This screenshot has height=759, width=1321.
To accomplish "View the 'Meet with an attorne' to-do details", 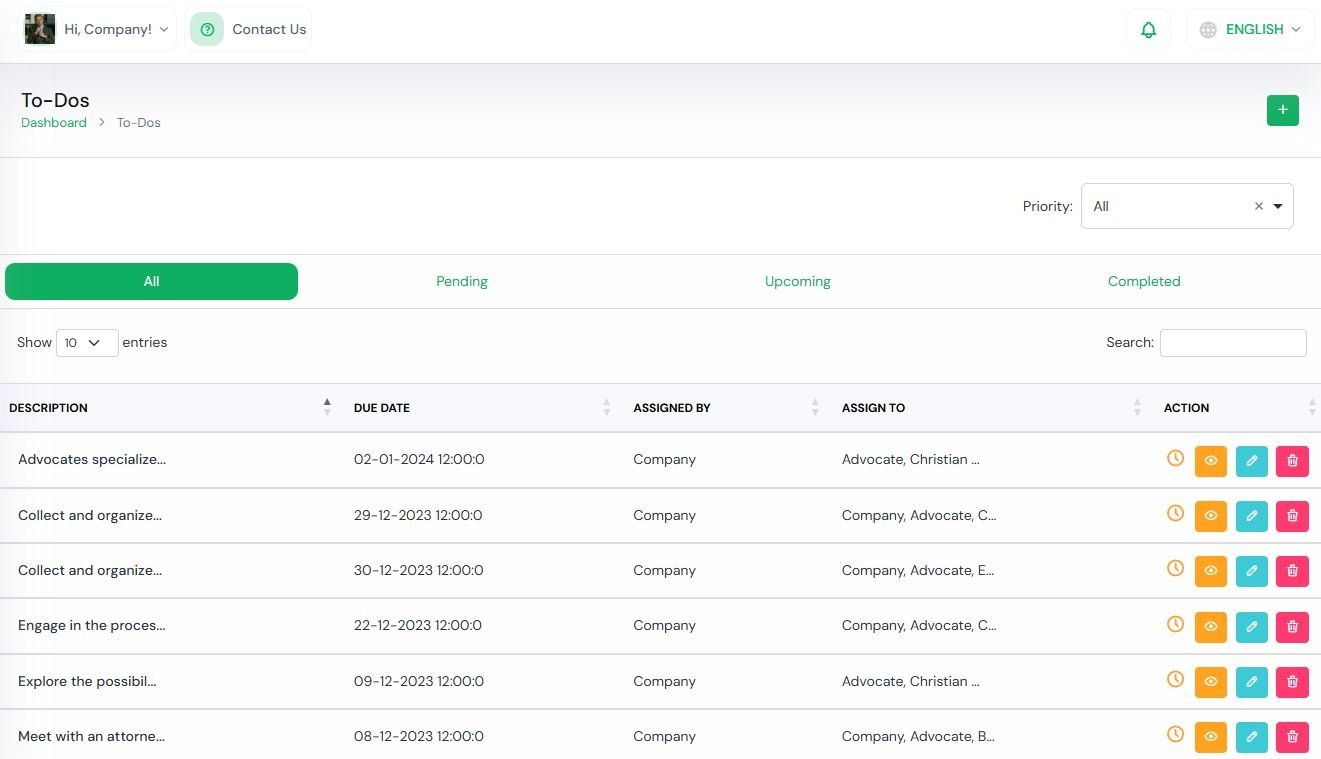I will (x=1210, y=737).
